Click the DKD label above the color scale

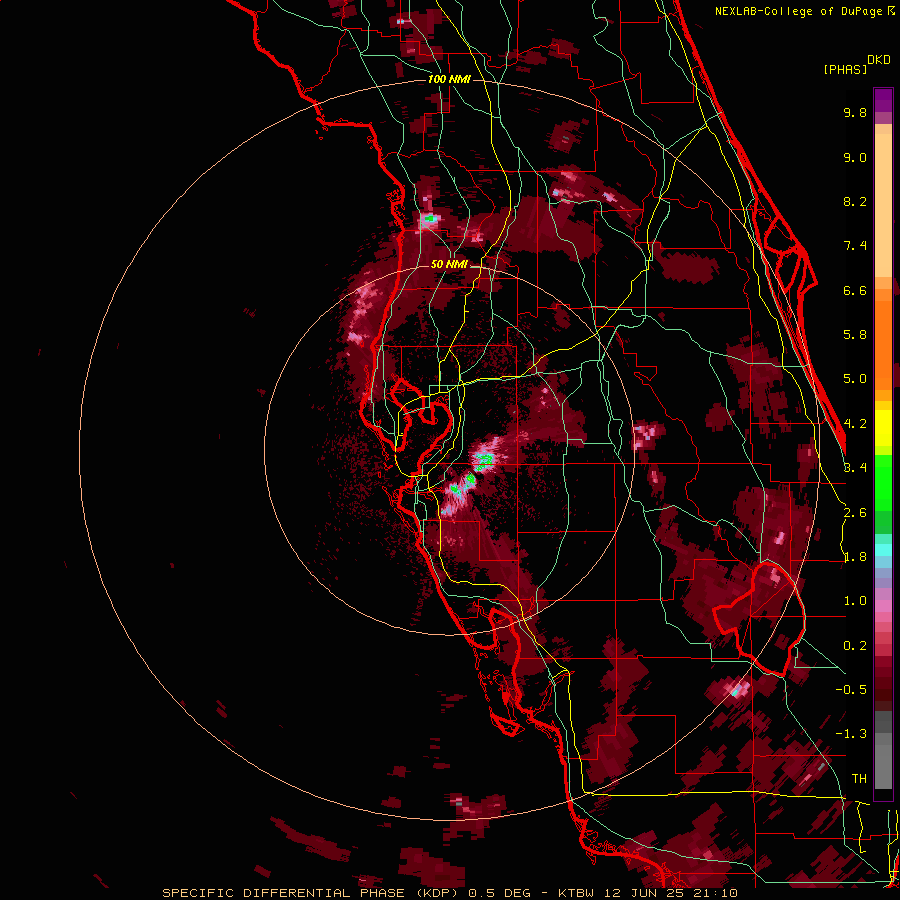(x=879, y=60)
